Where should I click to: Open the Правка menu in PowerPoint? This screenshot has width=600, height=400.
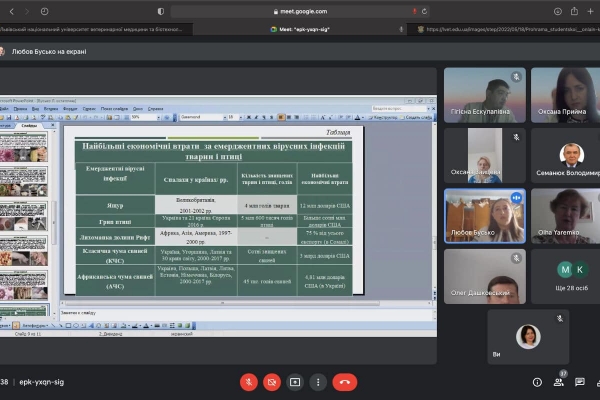[20, 109]
